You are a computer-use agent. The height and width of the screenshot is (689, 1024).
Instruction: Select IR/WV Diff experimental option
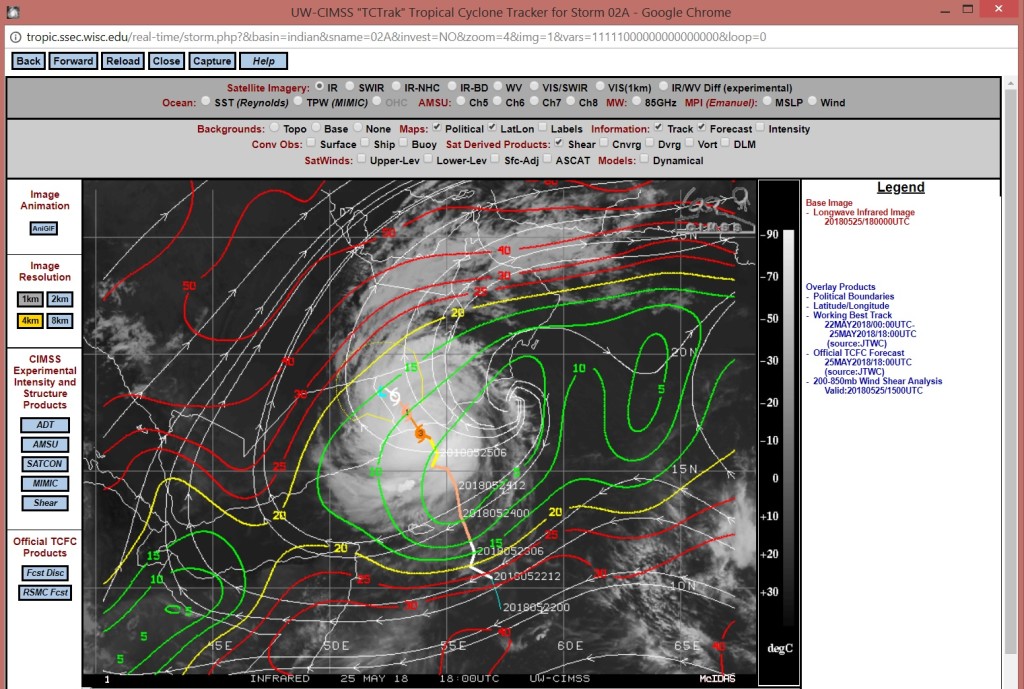(x=663, y=86)
